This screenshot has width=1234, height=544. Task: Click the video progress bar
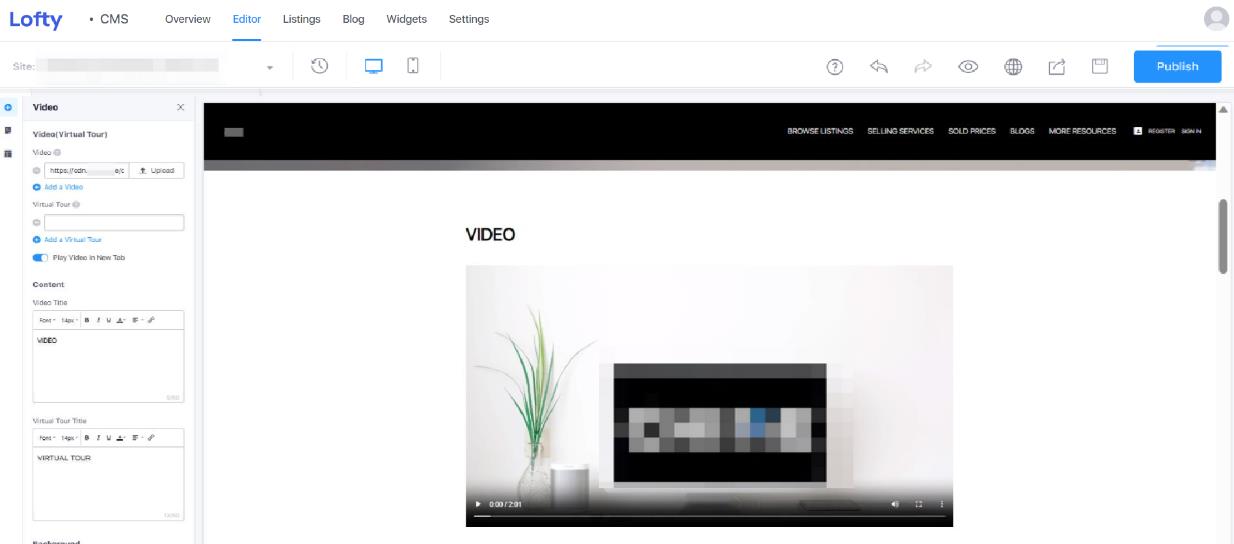click(x=709, y=516)
